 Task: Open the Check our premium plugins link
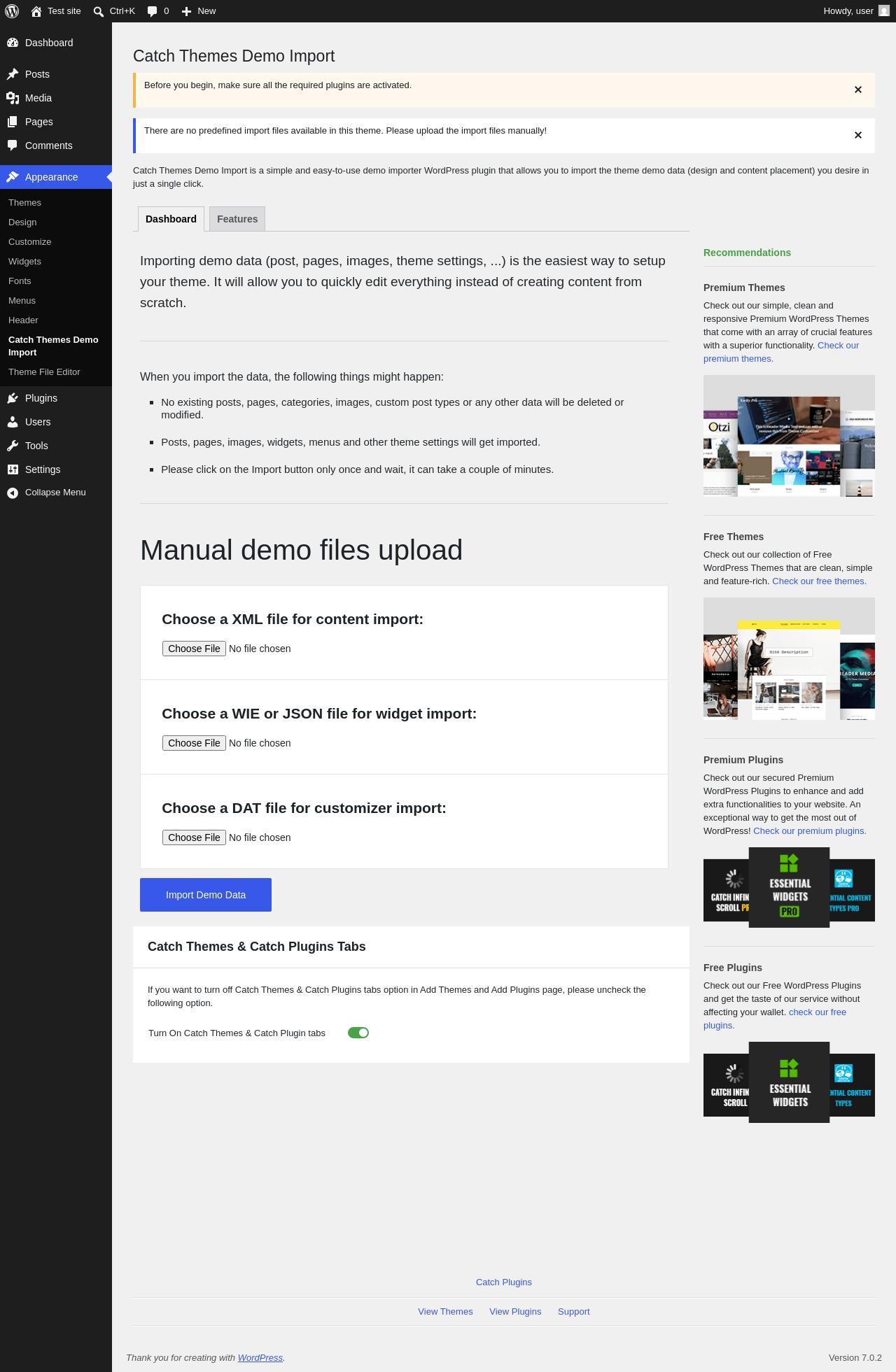[810, 831]
